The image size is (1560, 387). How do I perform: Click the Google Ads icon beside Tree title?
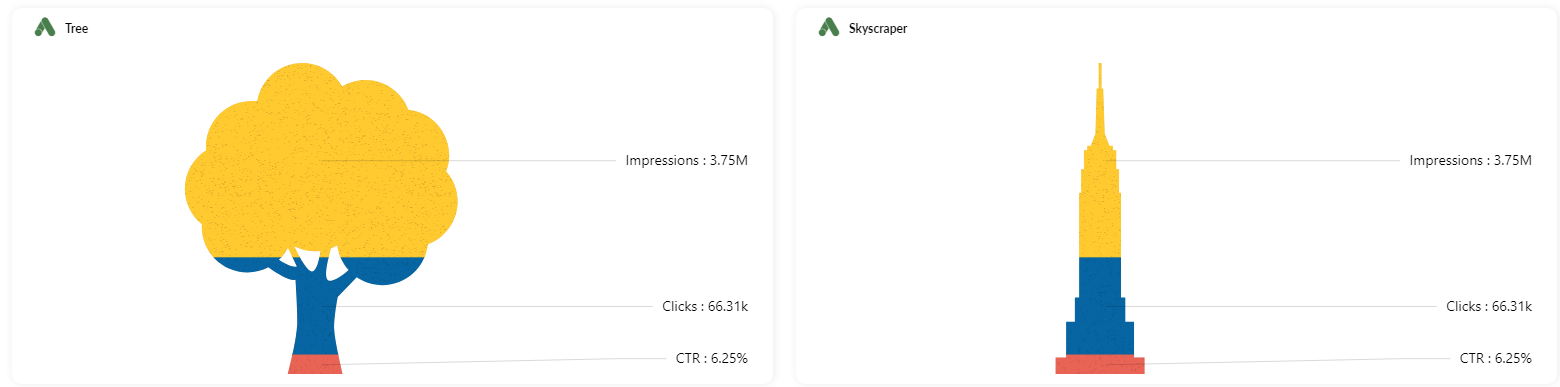coord(44,27)
